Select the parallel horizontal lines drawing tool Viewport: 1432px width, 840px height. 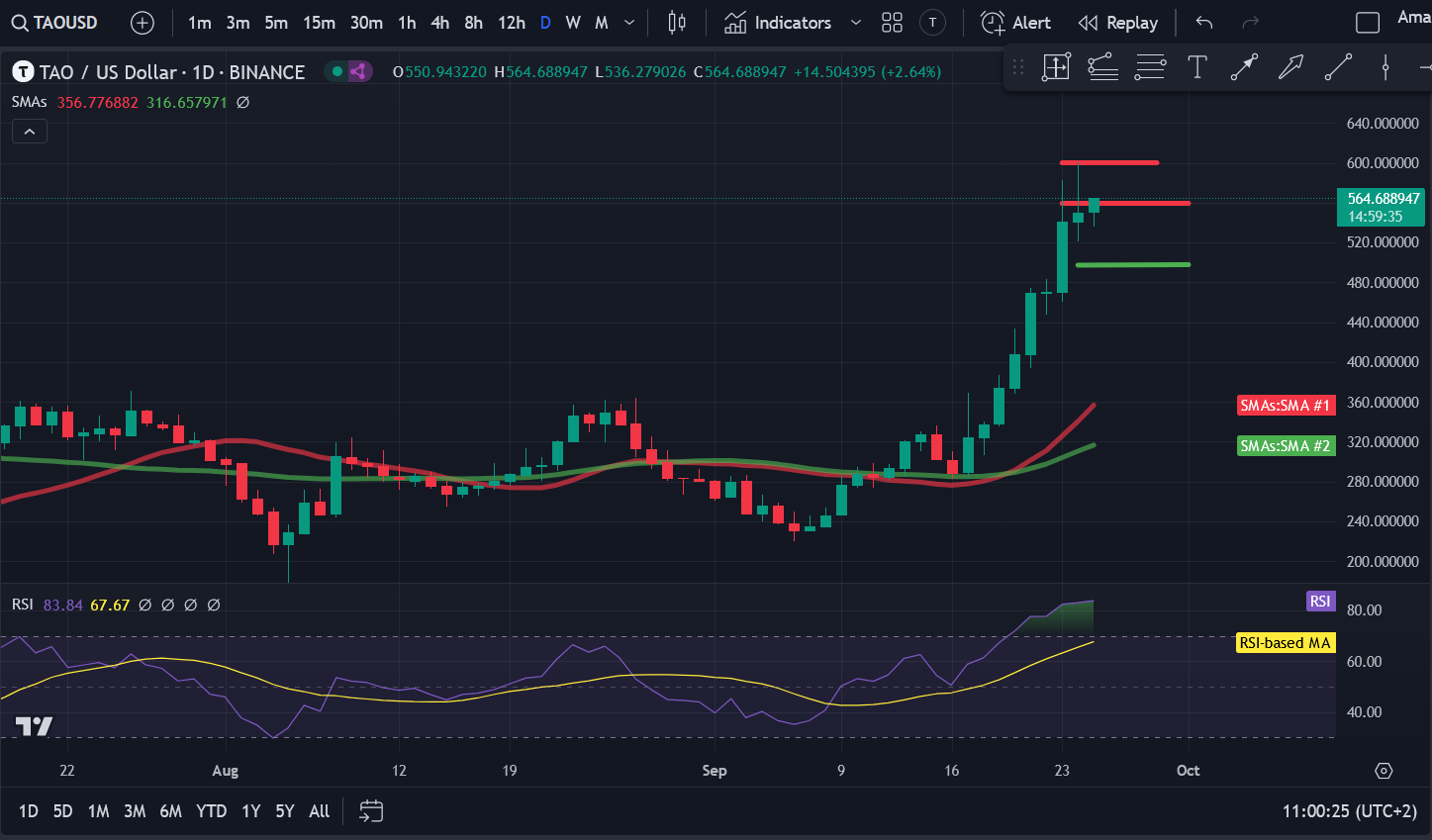(x=1150, y=67)
